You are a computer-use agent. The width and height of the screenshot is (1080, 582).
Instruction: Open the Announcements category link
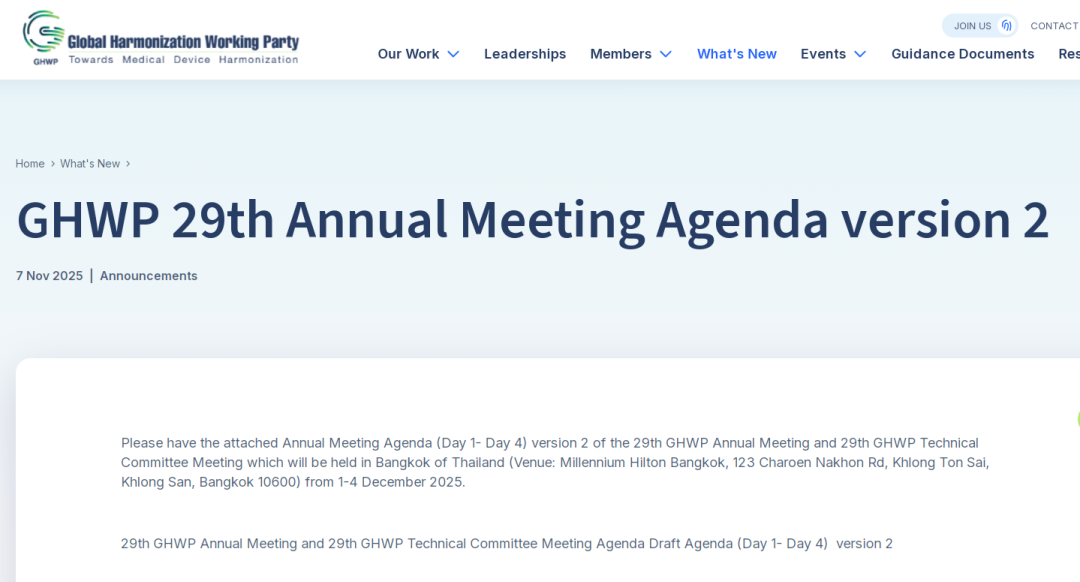point(148,276)
